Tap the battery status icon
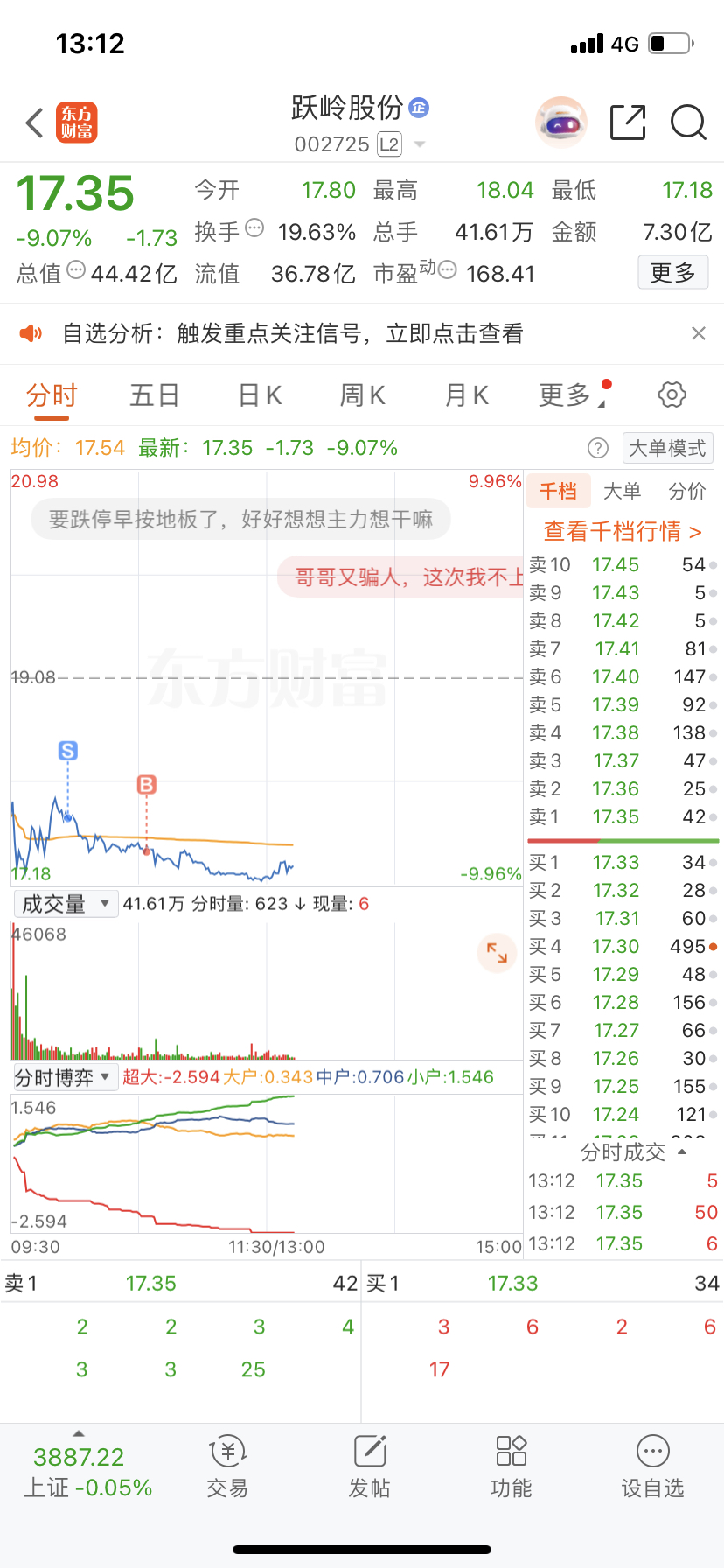 click(x=672, y=43)
